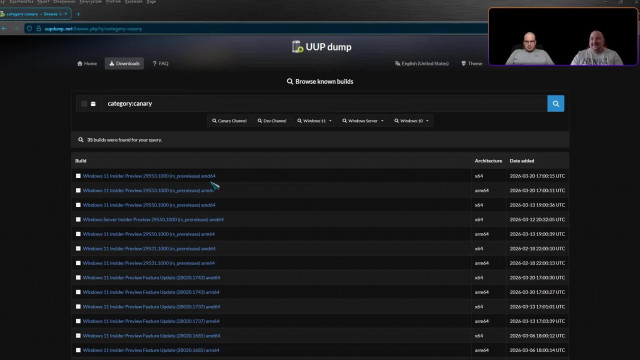Open the Windows 10 filter dropdown
This screenshot has height=360, width=640.
coord(411,121)
